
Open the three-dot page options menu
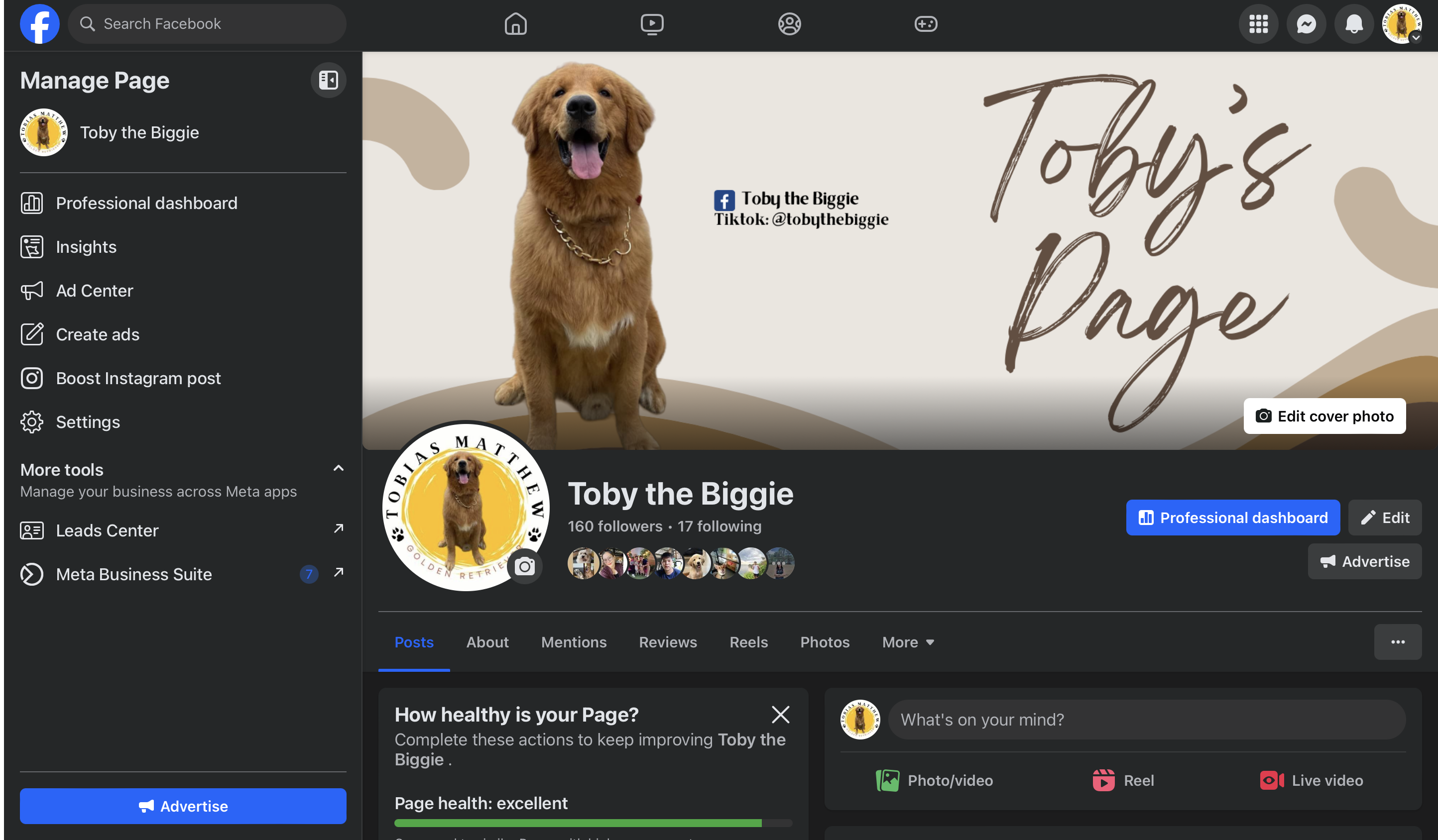pos(1398,642)
